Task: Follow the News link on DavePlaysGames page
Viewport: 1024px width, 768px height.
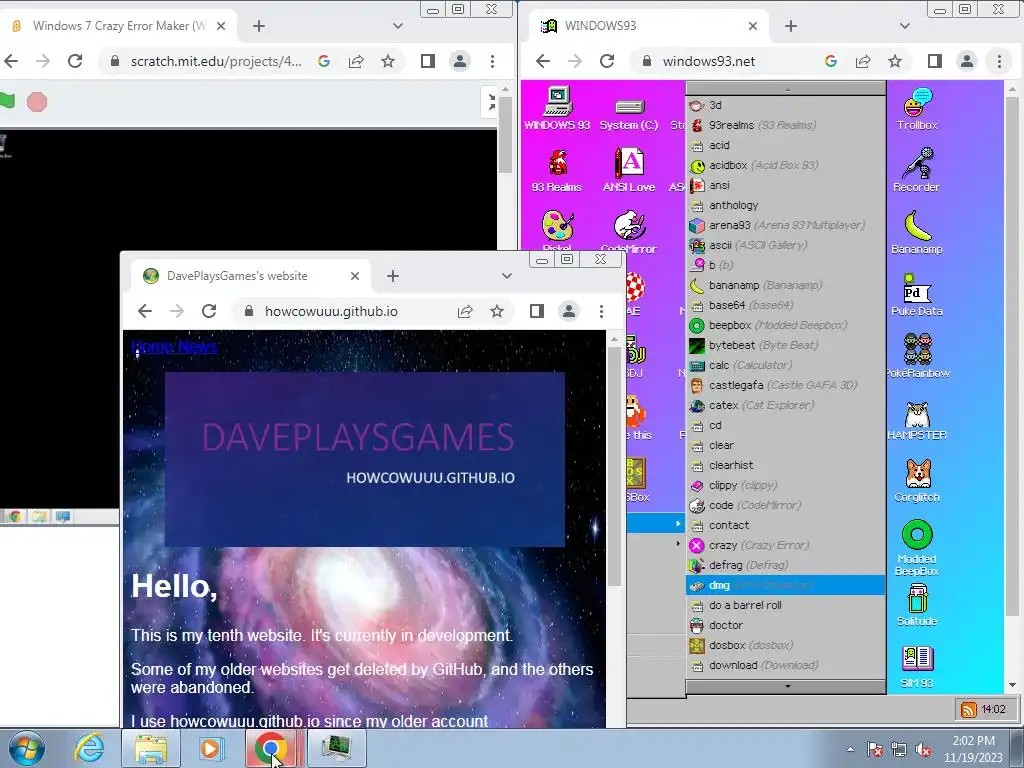Action: tap(197, 346)
